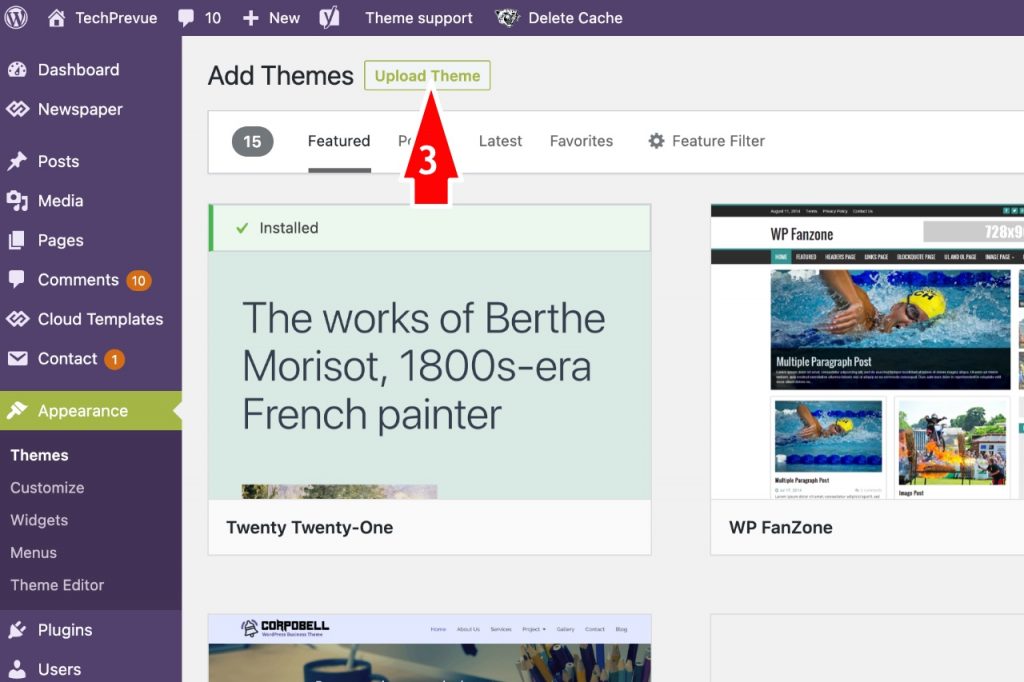Click the Installed notice on Twenty Twenty-One
Screen dimensions: 1024x682
coord(430,228)
